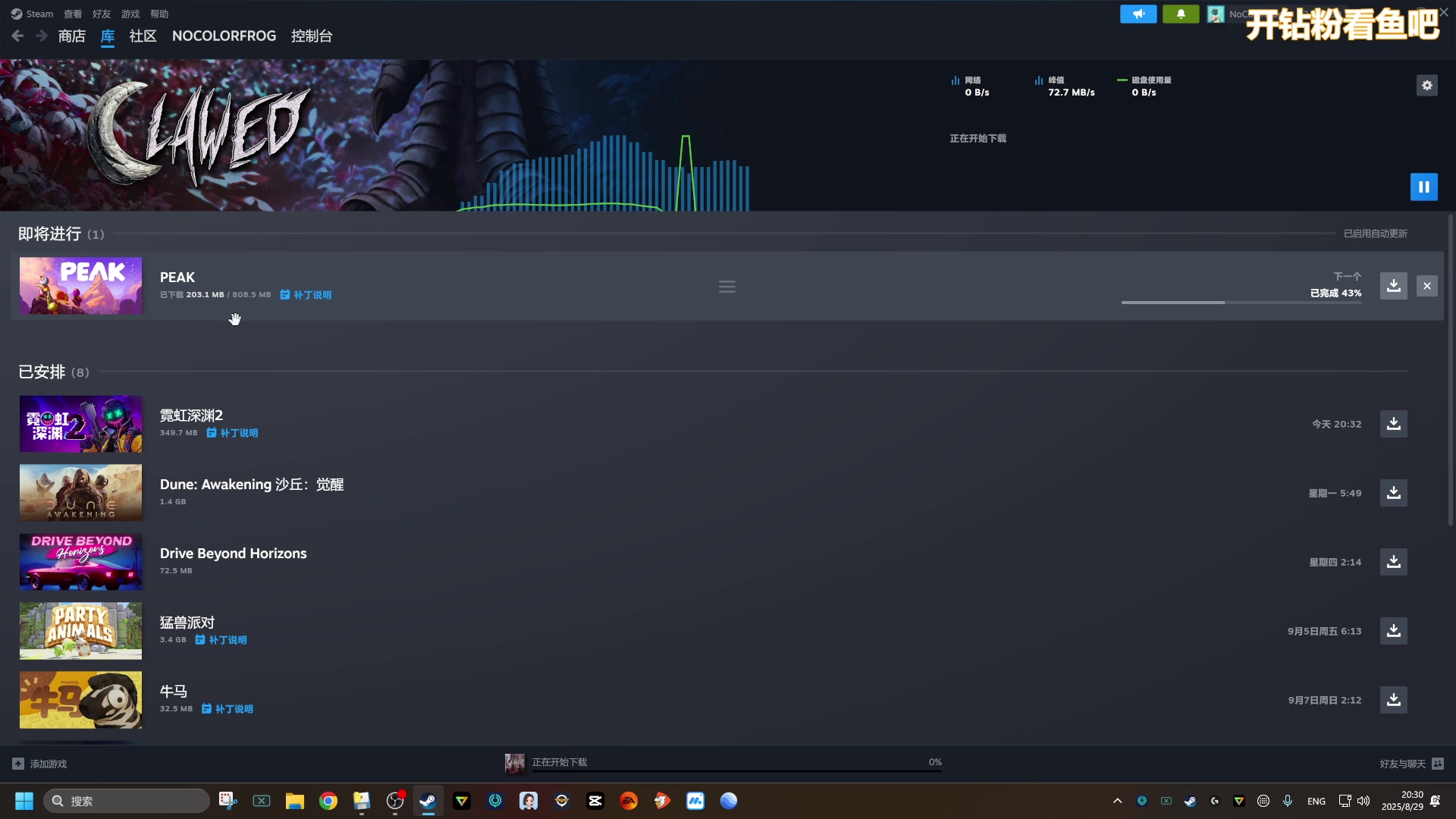This screenshot has height=819, width=1456.
Task: Click Steam icon in taskbar
Action: 428,801
